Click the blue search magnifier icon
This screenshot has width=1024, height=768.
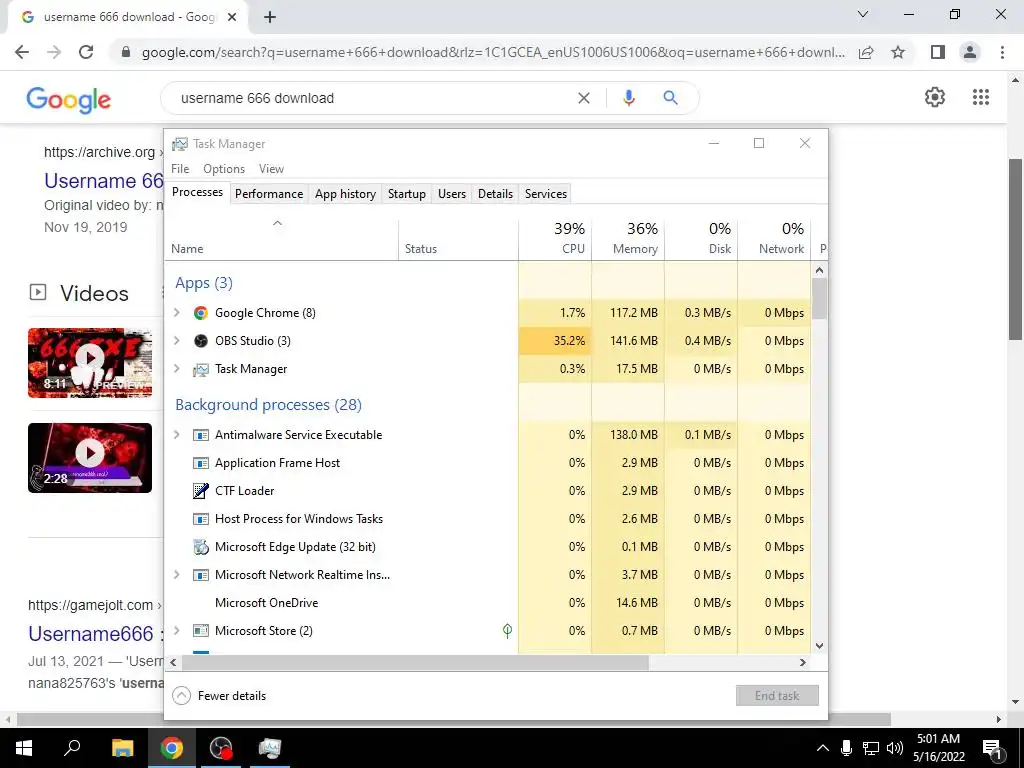(x=670, y=98)
